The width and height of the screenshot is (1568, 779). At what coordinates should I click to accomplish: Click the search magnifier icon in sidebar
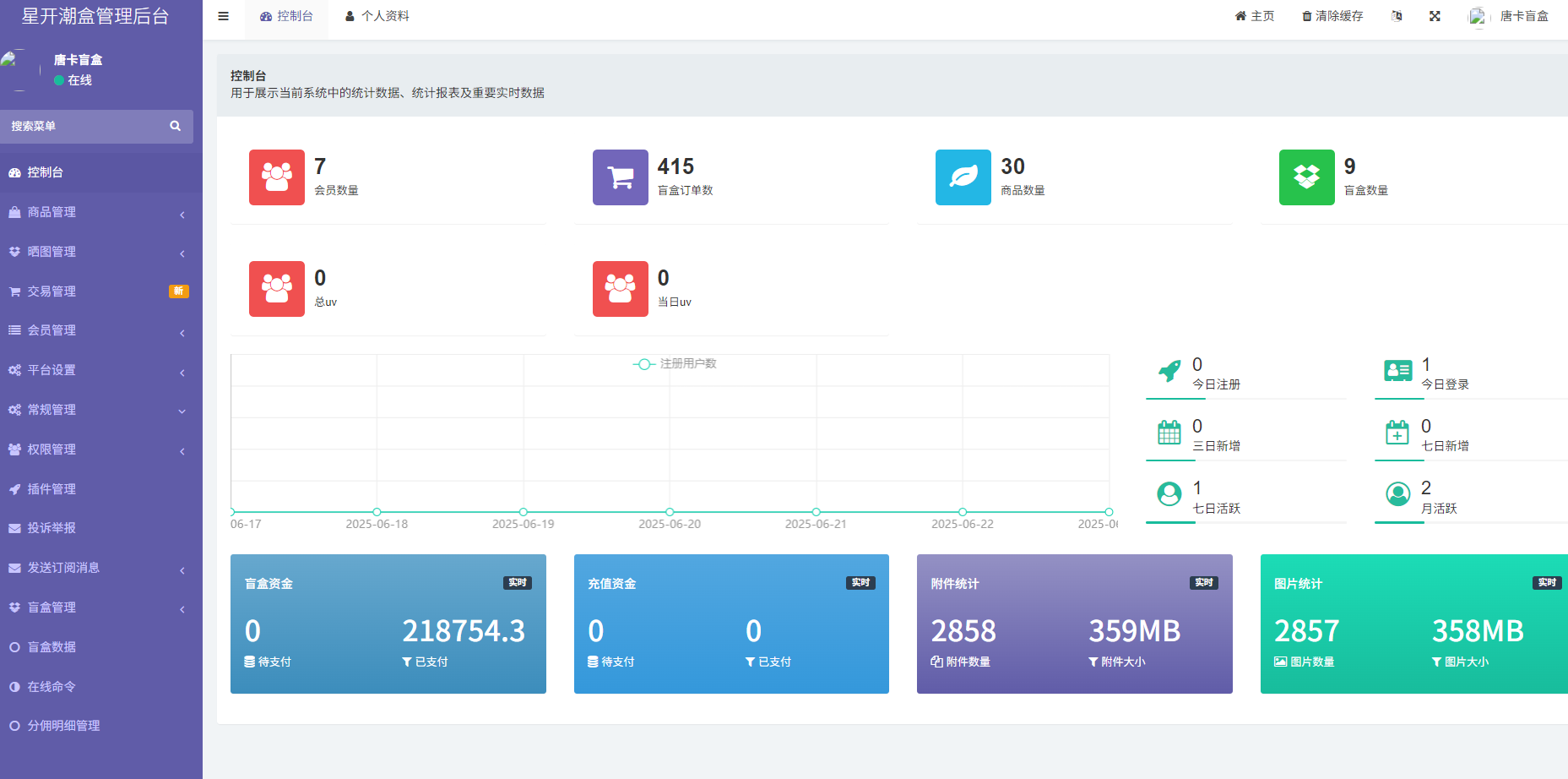pos(176,126)
